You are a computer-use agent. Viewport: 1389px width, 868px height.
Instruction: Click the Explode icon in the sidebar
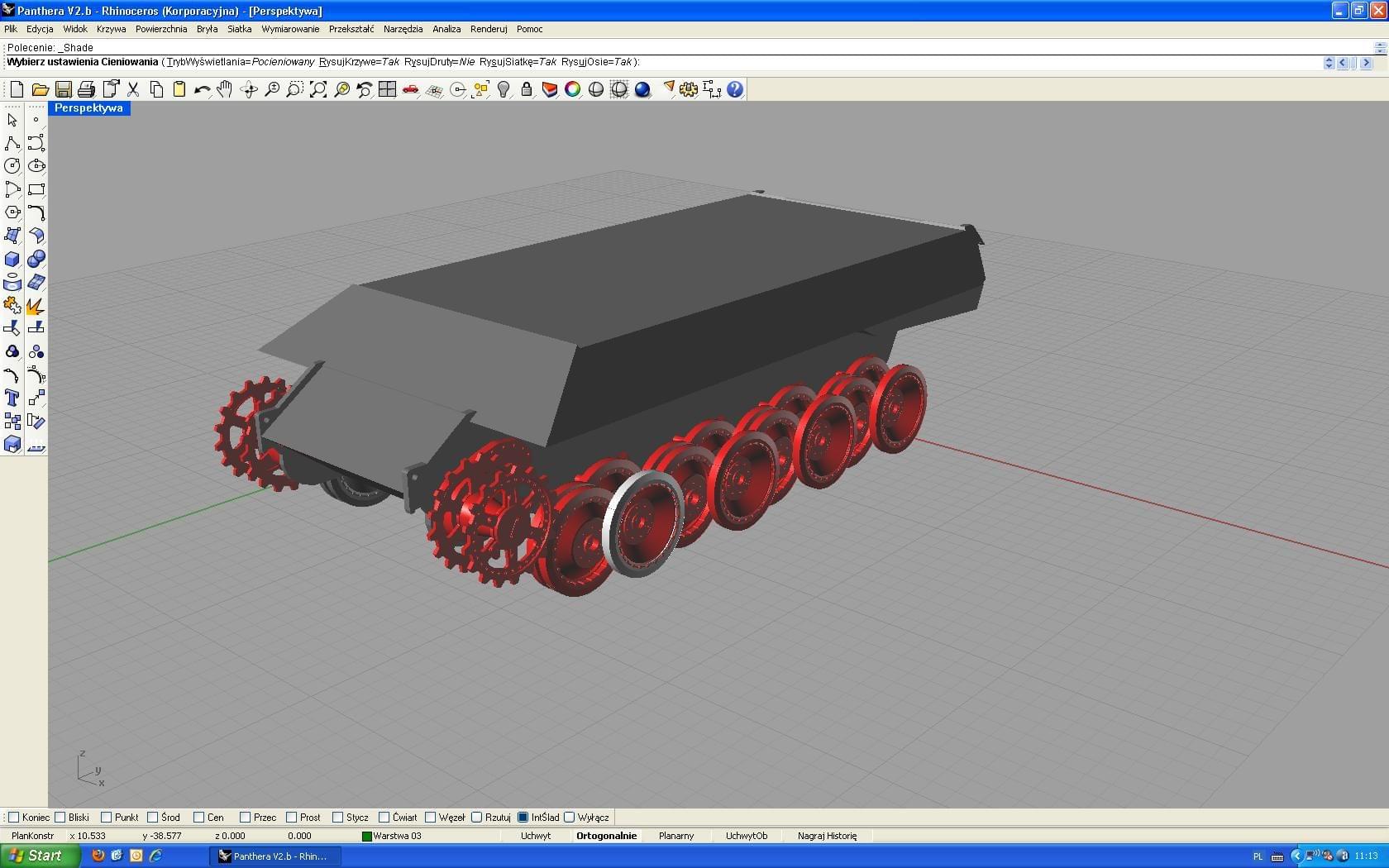(36, 306)
